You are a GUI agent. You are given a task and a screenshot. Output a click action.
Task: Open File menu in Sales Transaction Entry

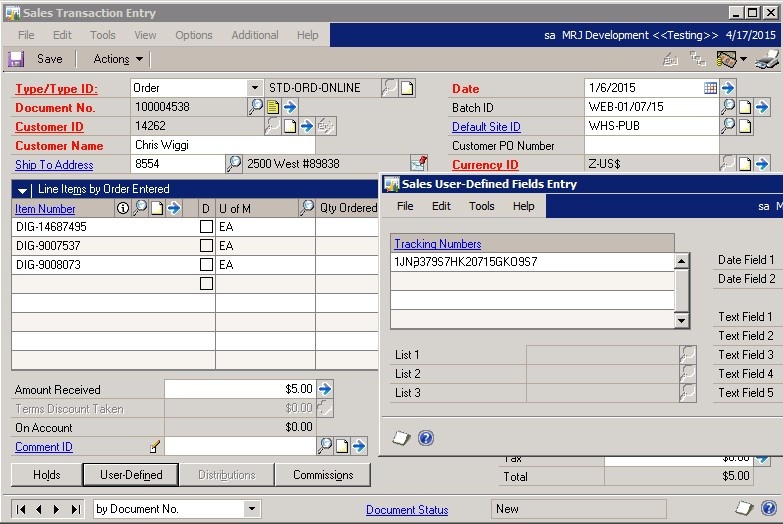pos(26,35)
